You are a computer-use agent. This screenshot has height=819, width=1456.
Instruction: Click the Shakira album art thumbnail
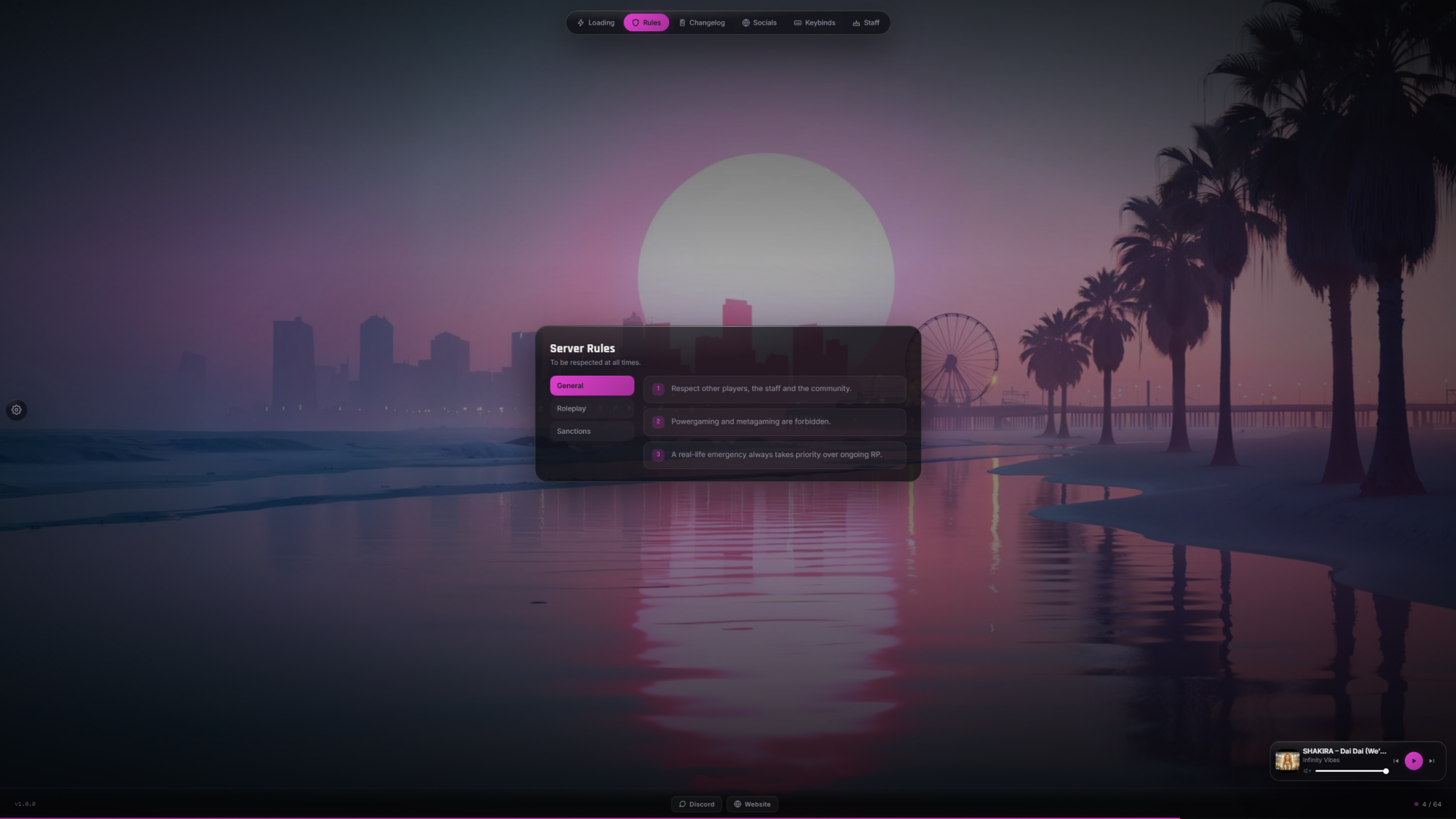click(x=1287, y=761)
